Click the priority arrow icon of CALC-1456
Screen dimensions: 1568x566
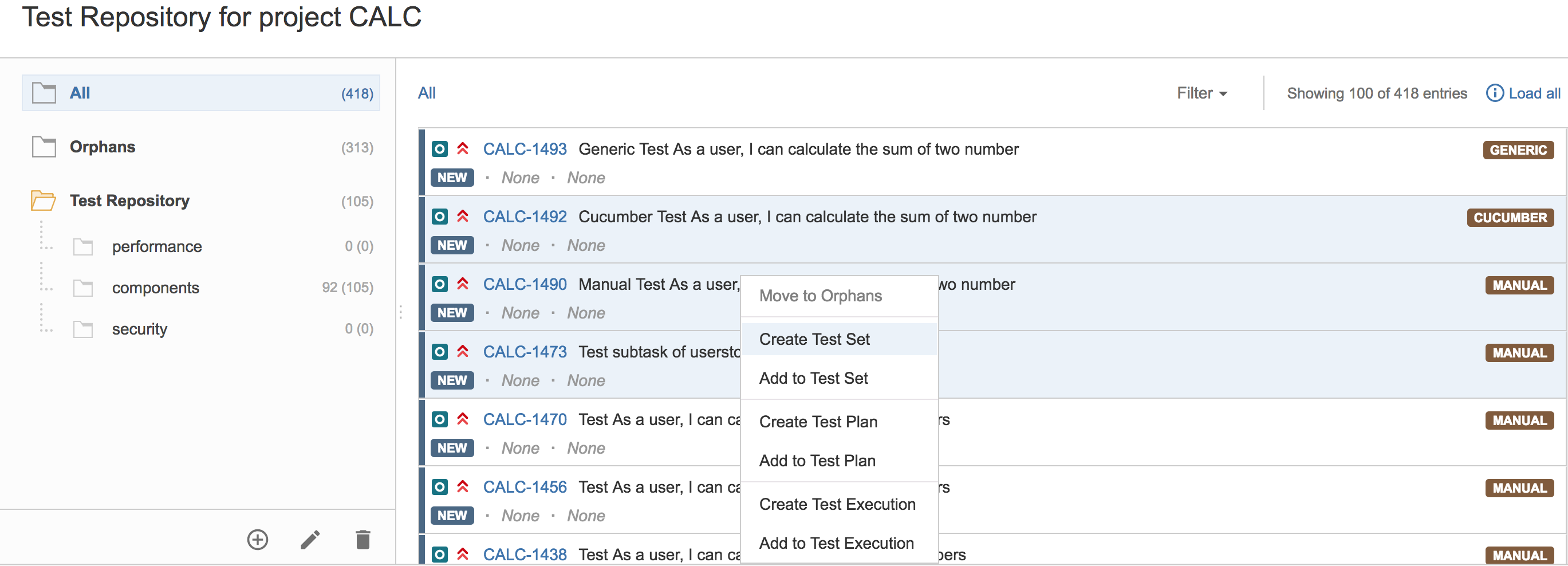tap(463, 486)
